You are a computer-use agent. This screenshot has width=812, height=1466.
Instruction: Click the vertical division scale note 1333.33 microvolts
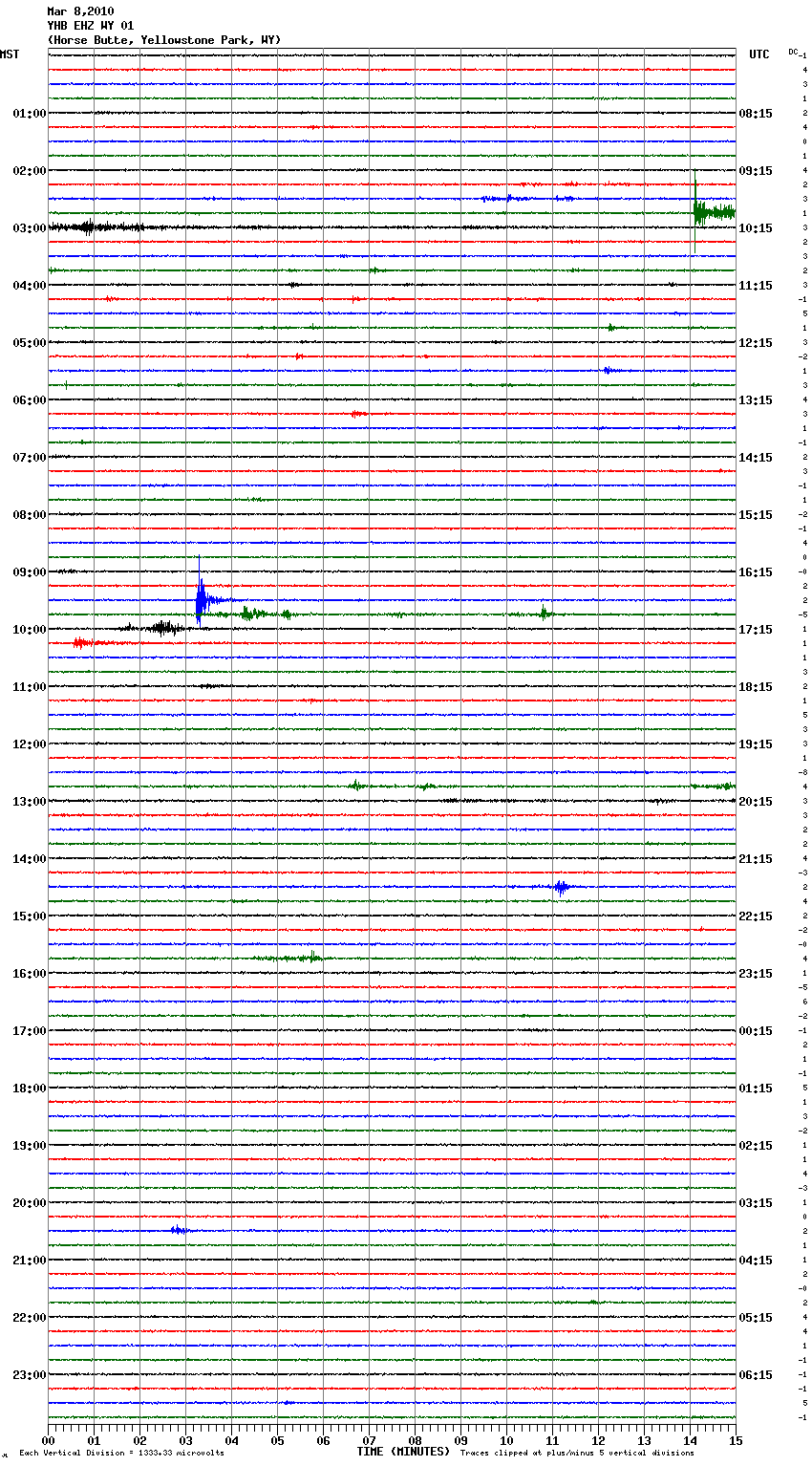(121, 1453)
